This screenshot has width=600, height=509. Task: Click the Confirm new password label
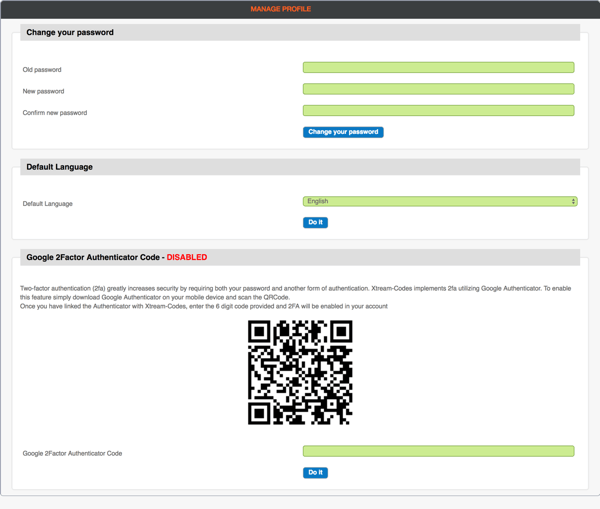click(x=55, y=113)
